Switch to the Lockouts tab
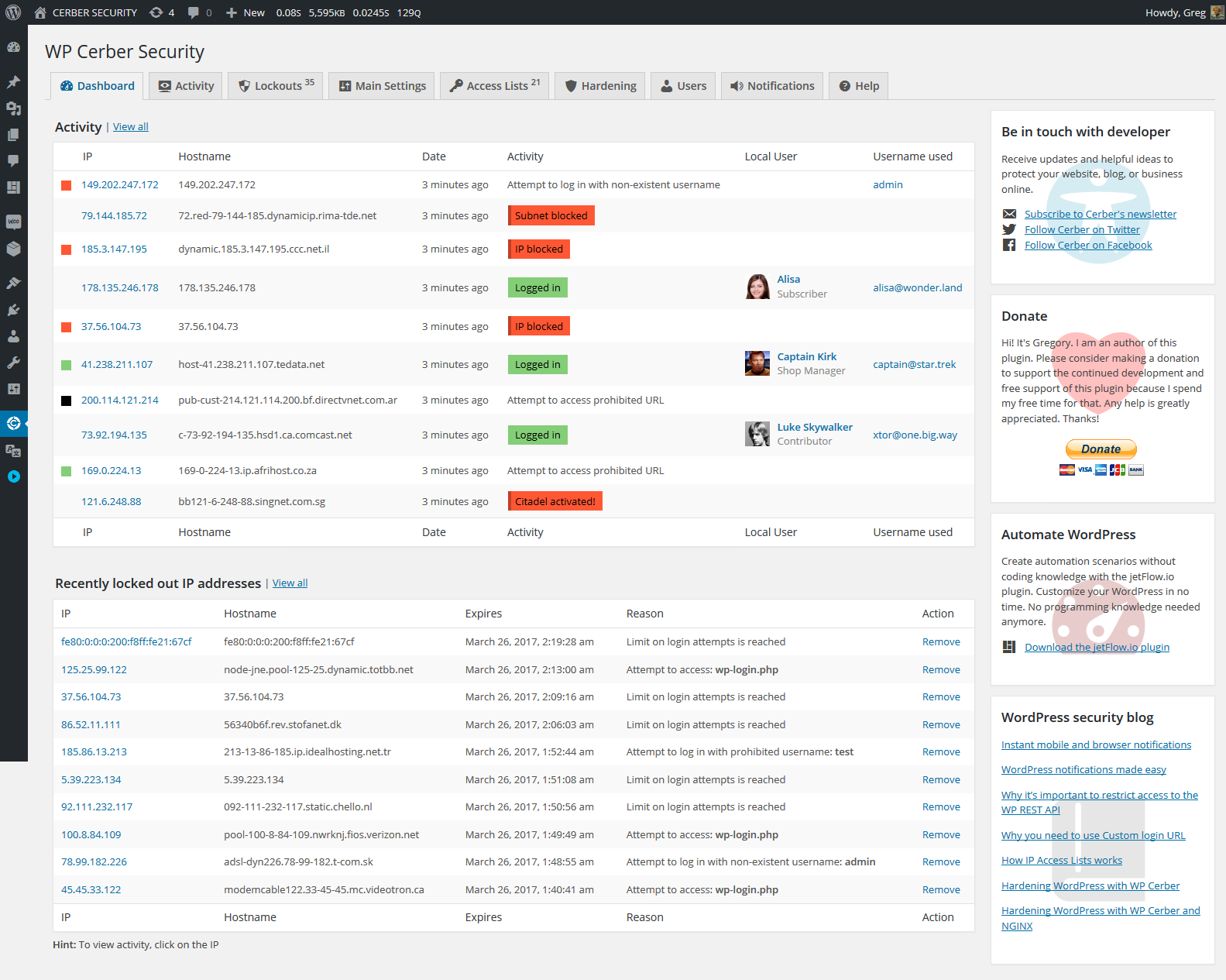1226x980 pixels. (276, 86)
